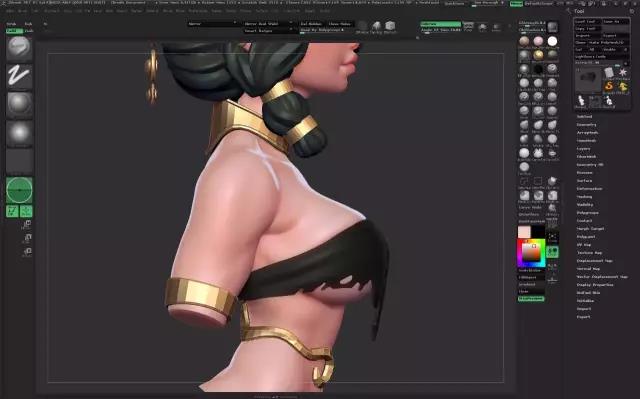Select the orange S SimpleBrush tool
This screenshot has width=640, height=399.
[609, 86]
